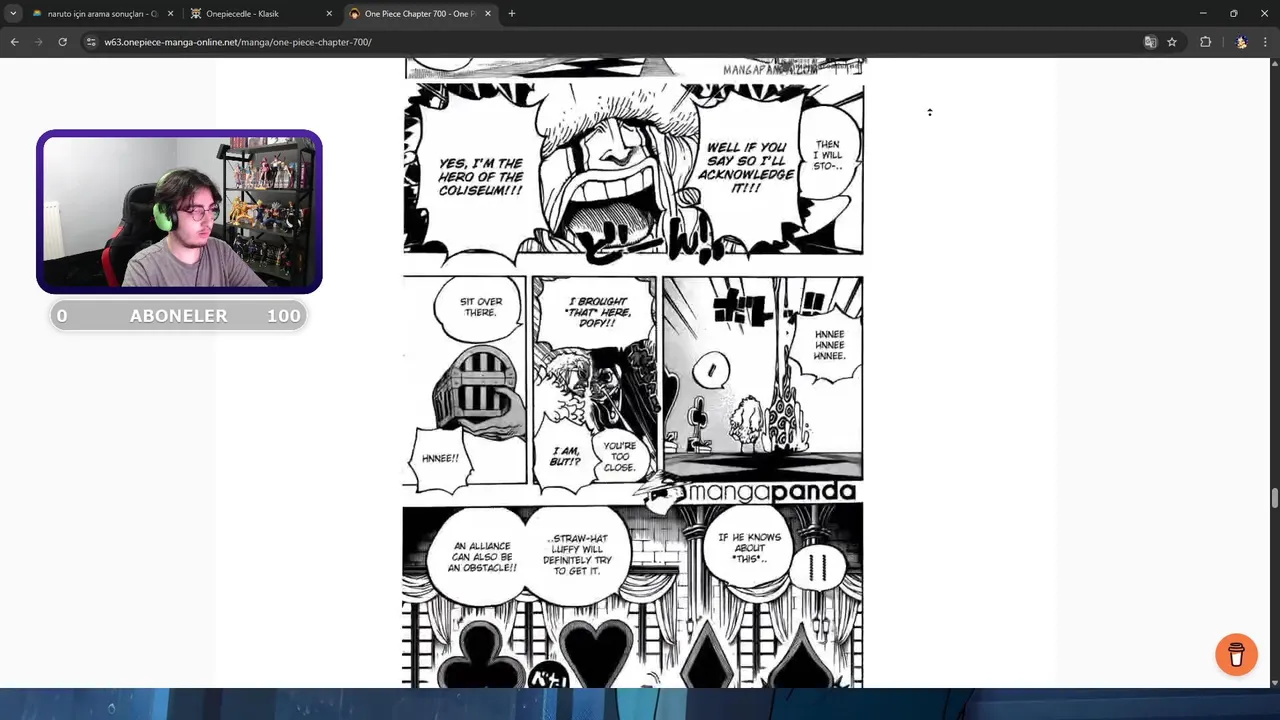The height and width of the screenshot is (720, 1280).
Task: Go forward to the next page
Action: [x=38, y=42]
